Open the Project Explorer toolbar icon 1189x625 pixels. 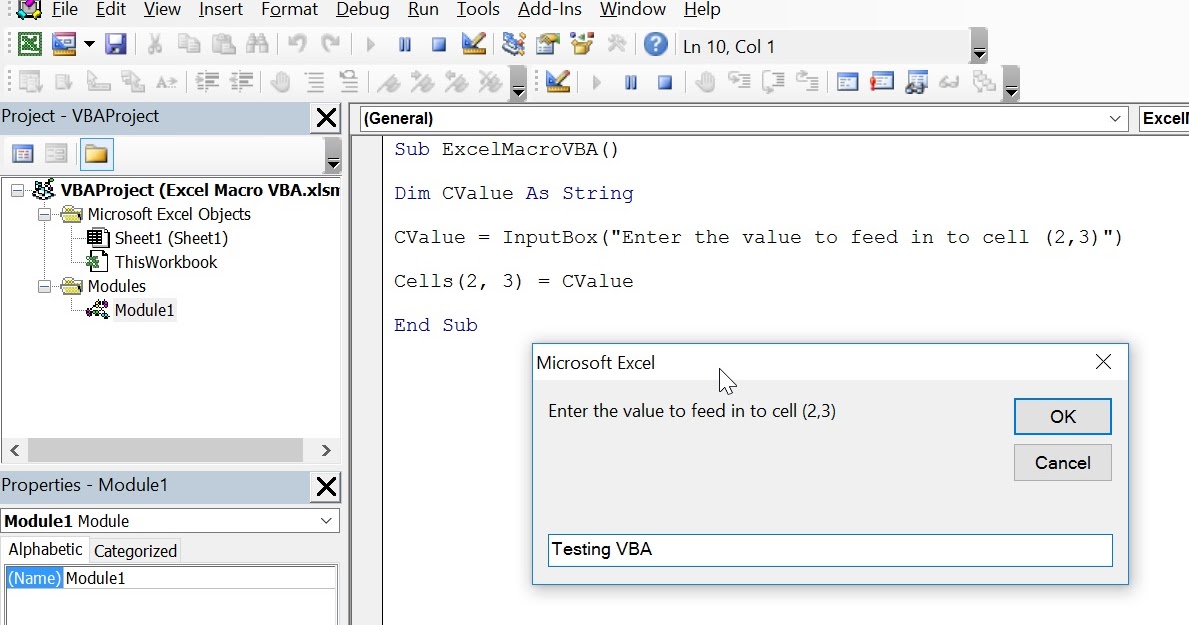pos(513,44)
